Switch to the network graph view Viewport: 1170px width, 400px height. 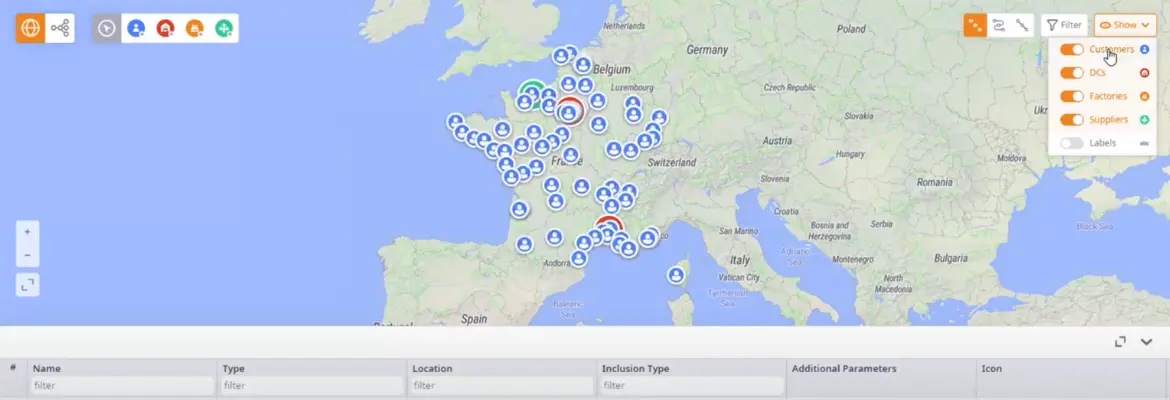pyautogui.click(x=60, y=28)
